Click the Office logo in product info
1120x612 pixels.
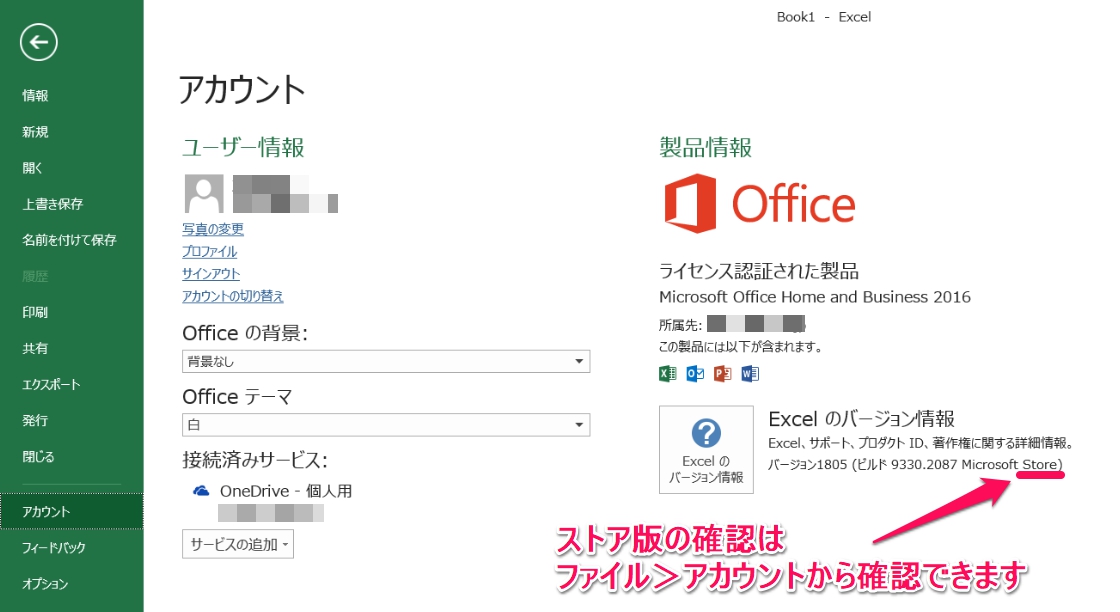click(x=759, y=204)
